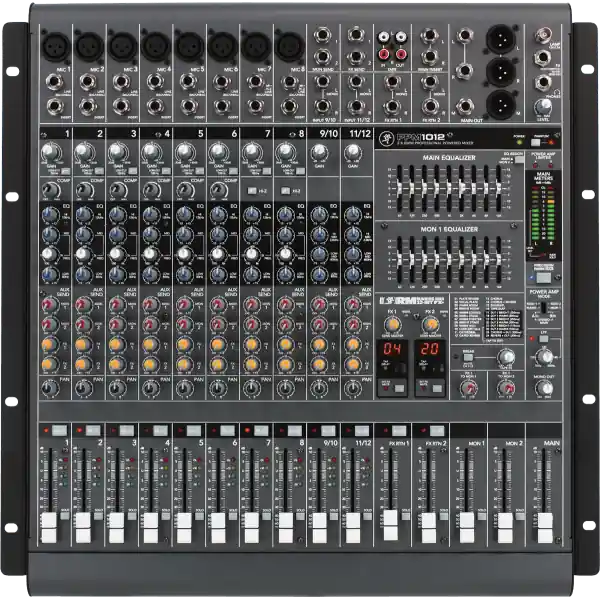The height and width of the screenshot is (600, 600).
Task: Click the Input 9/10 left jack
Action: click(322, 81)
